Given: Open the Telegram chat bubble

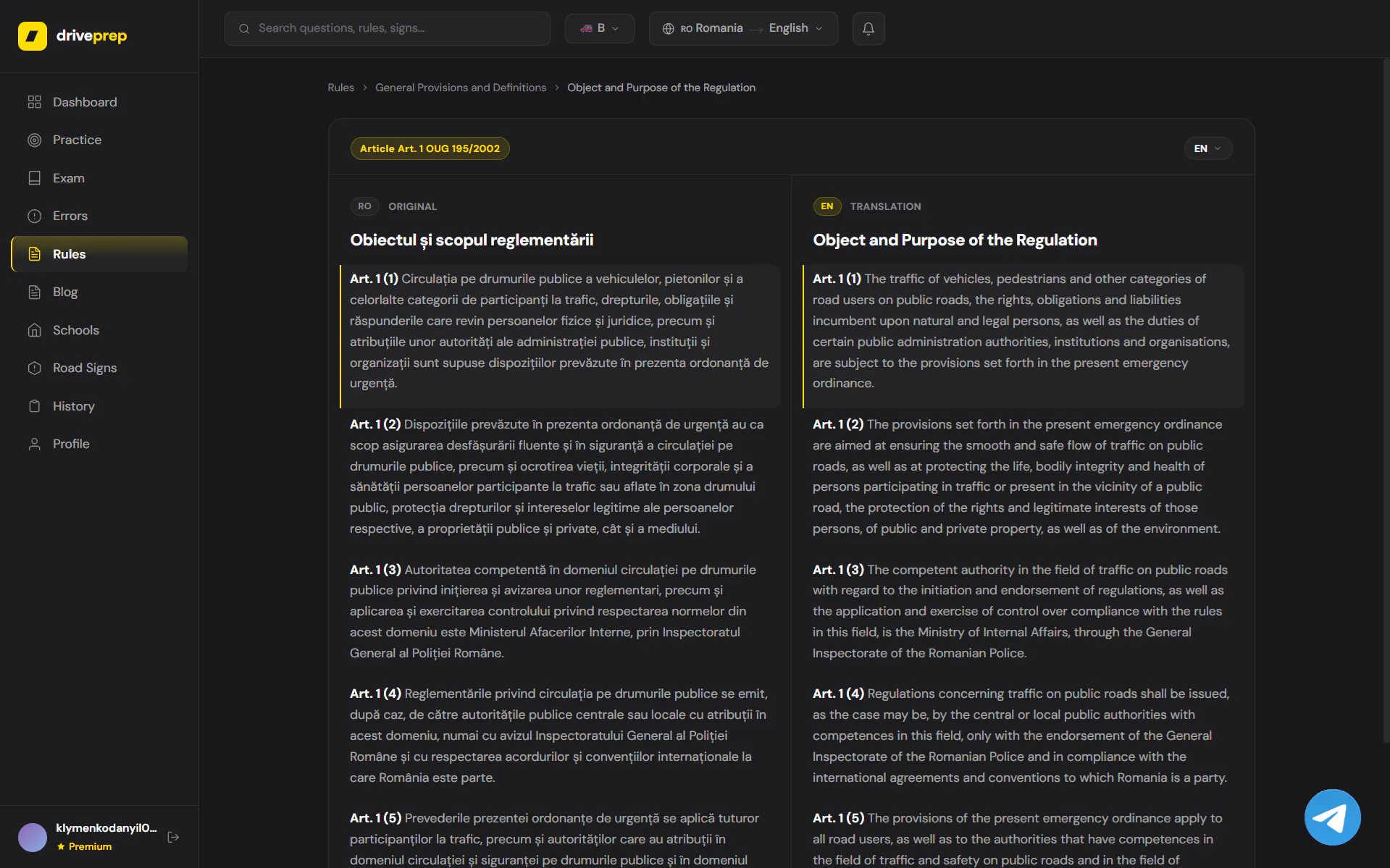Looking at the screenshot, I should click(1332, 817).
